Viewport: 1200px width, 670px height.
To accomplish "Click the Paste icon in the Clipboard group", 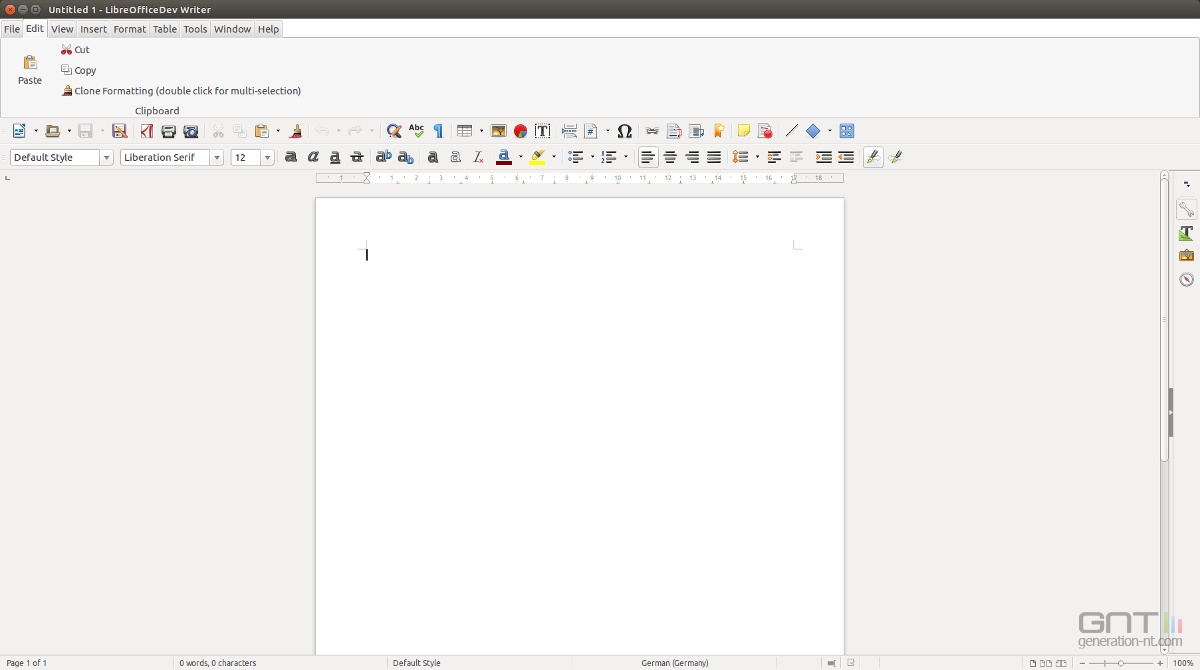I will [30, 62].
